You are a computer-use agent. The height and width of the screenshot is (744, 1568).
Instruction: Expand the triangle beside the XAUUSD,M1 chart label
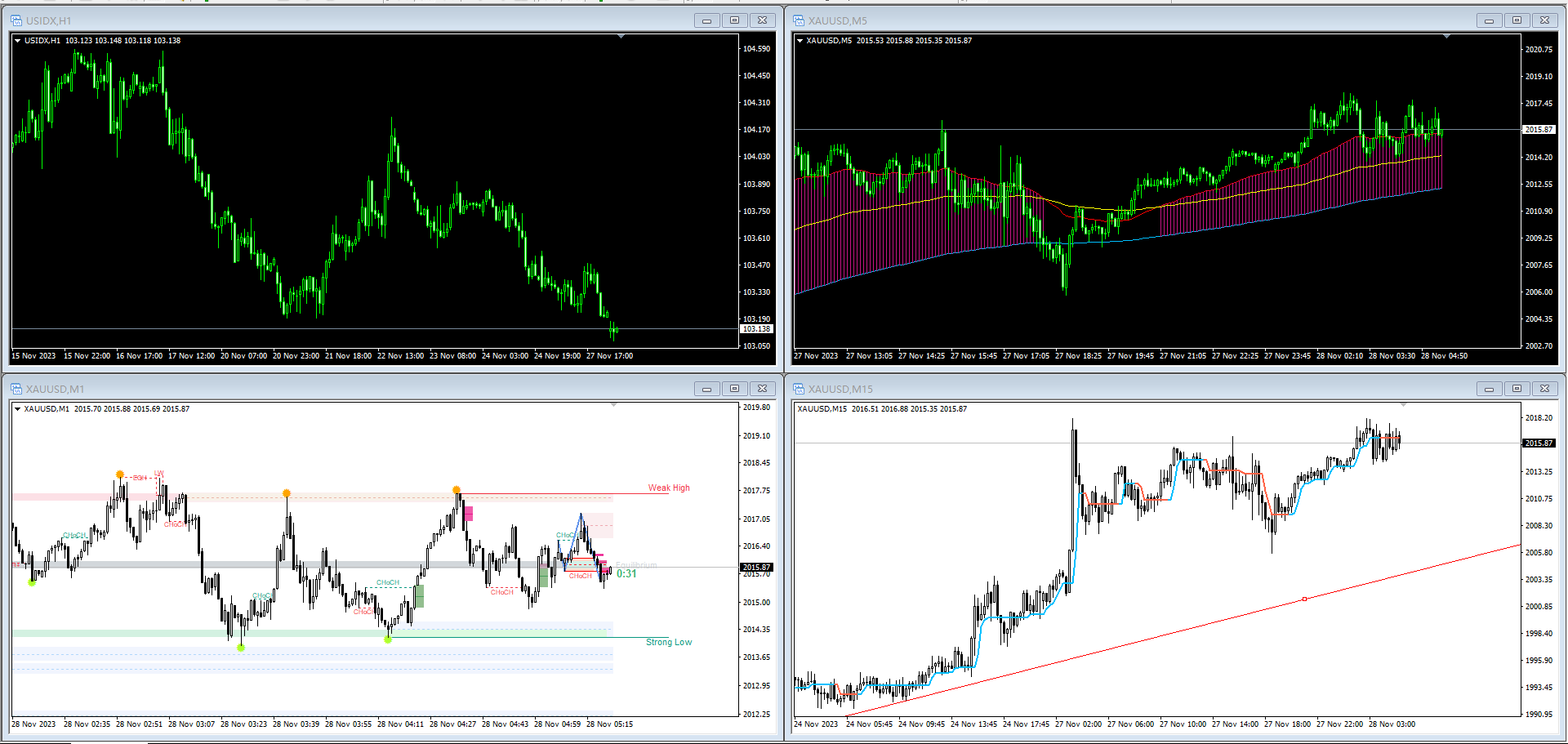point(17,408)
